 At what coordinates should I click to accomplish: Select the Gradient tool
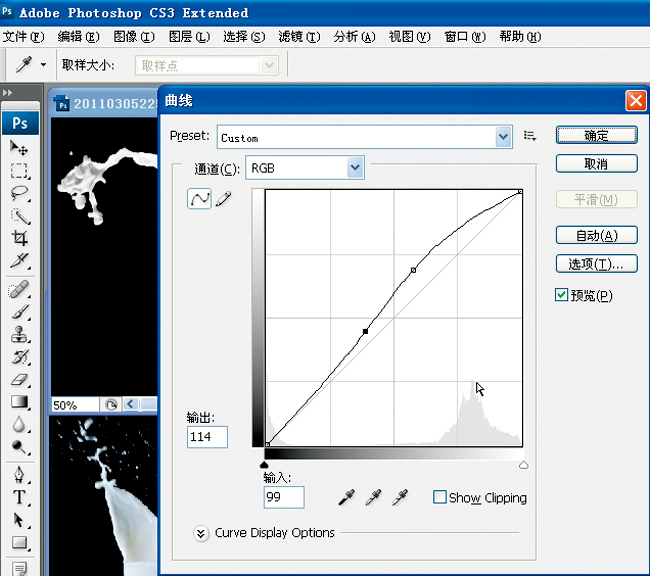[x=19, y=401]
